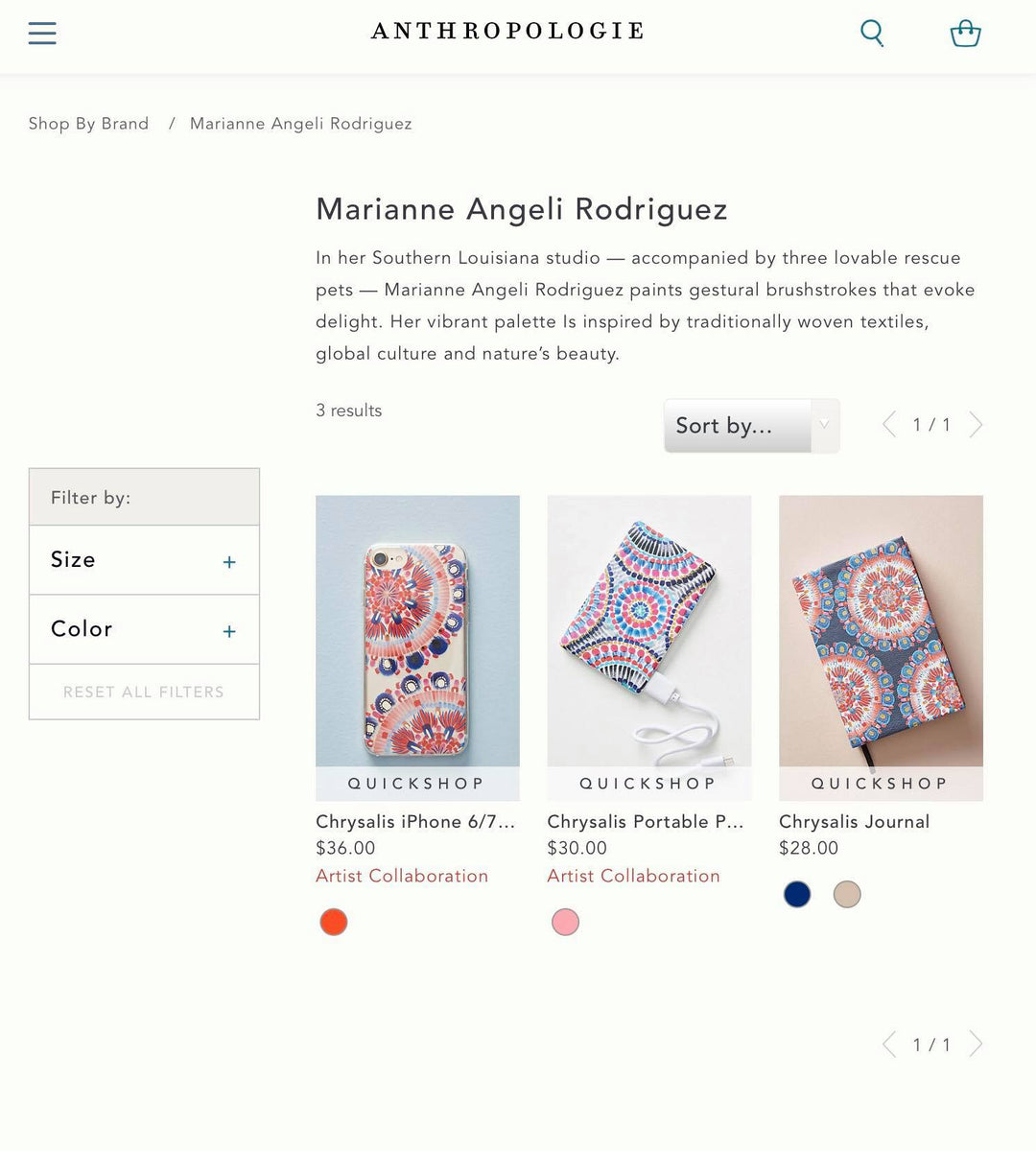The image size is (1036, 1151).
Task: Choose the navy blue Journal swatch
Action: 797,894
